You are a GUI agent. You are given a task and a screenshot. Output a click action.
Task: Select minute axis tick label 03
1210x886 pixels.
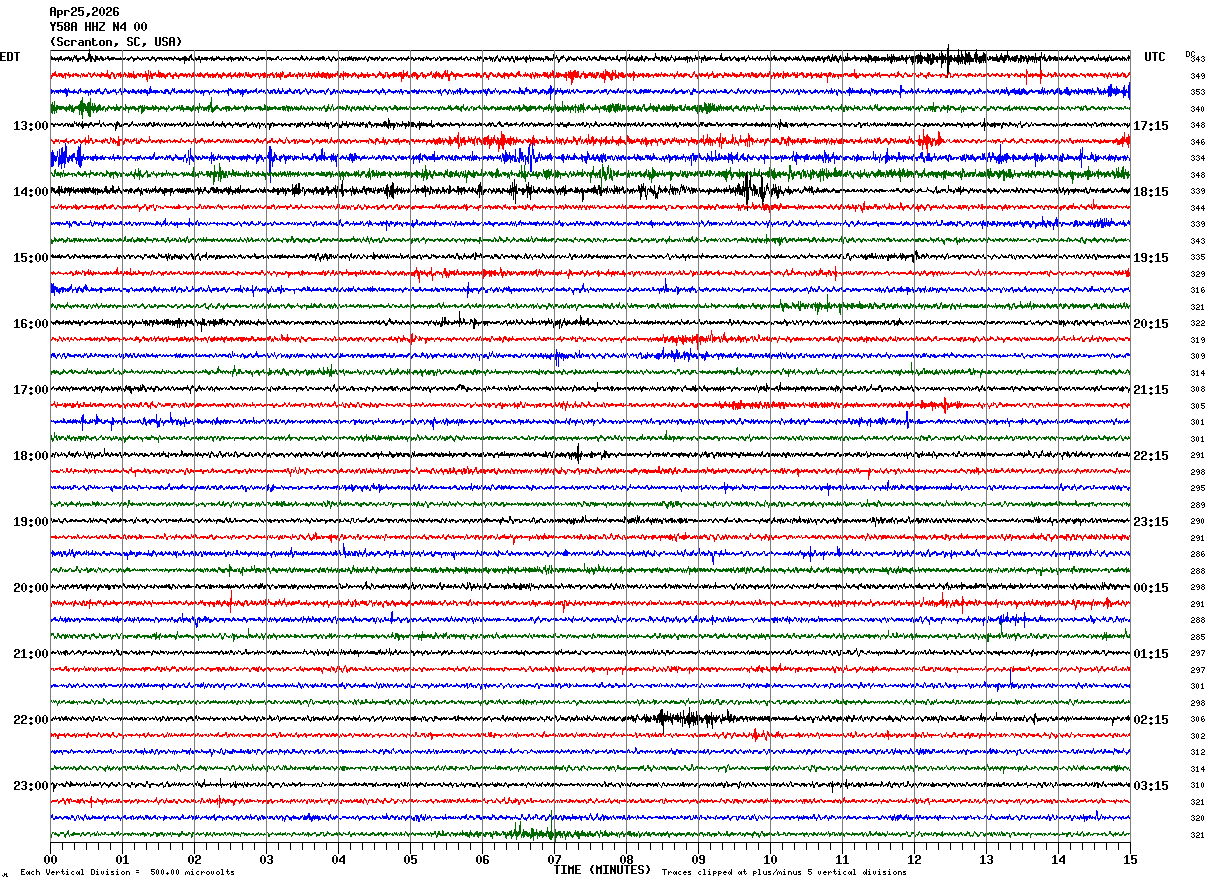coord(266,859)
